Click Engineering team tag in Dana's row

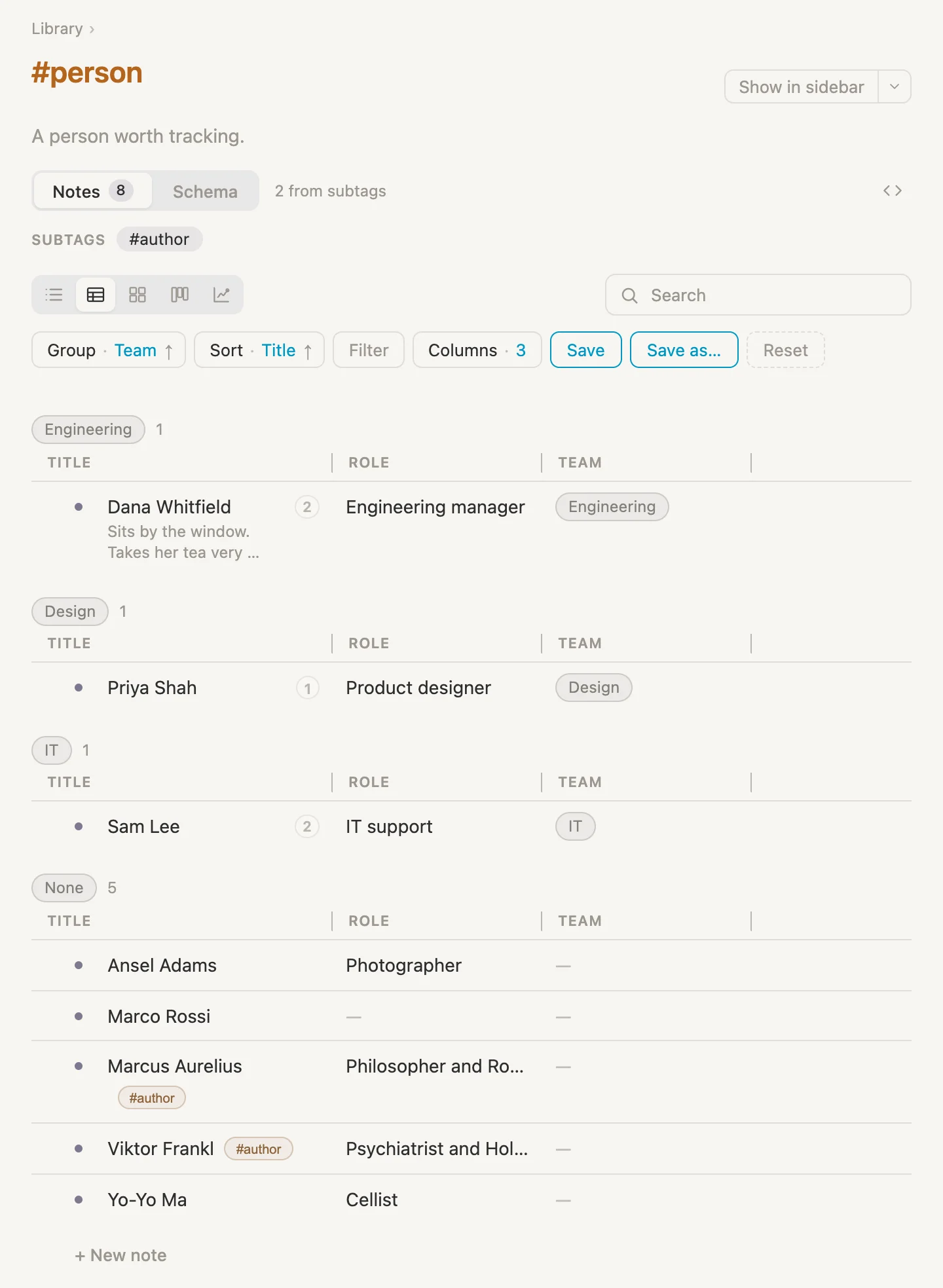pyautogui.click(x=612, y=507)
